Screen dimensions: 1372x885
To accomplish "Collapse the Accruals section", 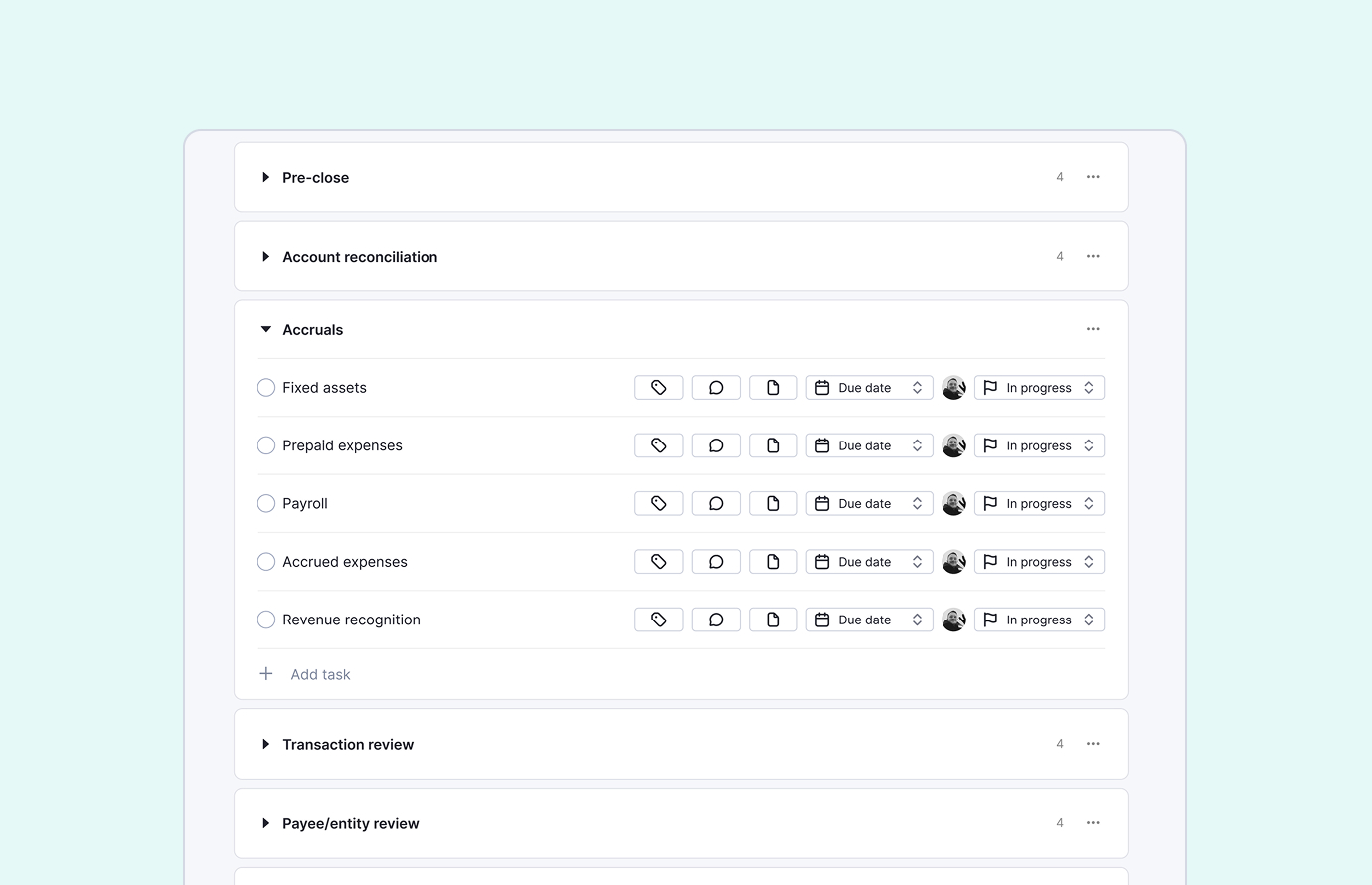I will pos(265,329).
